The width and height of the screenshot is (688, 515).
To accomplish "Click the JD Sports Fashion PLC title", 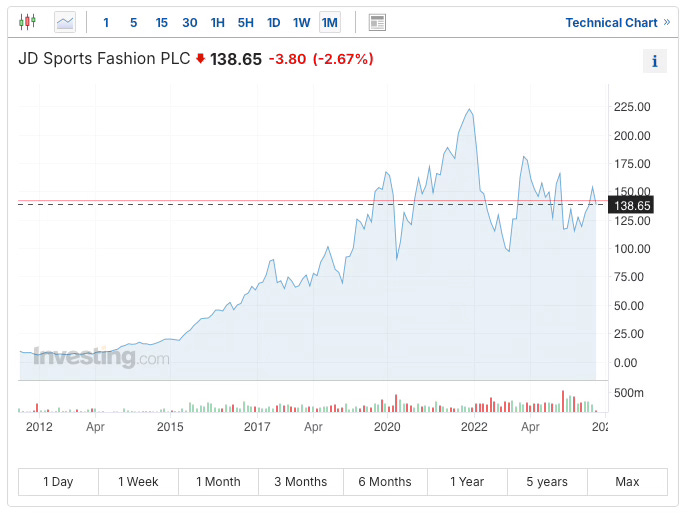I will point(104,58).
